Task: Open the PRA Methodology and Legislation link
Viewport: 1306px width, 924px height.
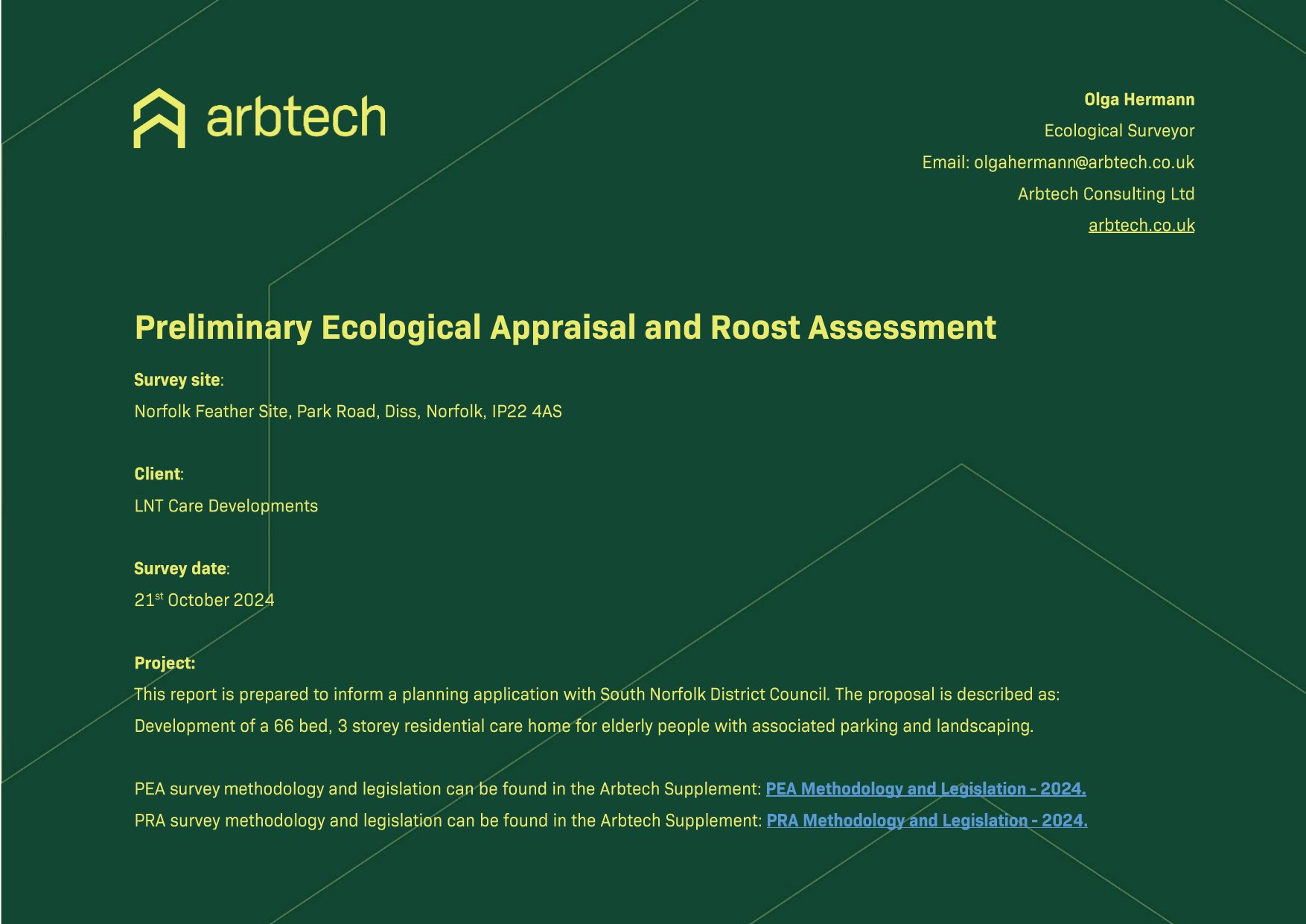Action: coord(926,821)
